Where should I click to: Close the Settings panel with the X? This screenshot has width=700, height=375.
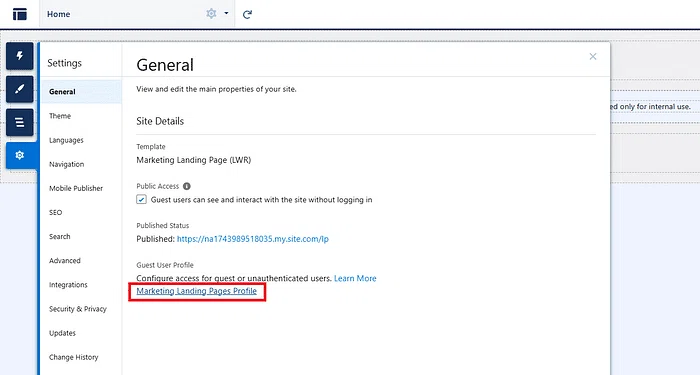click(x=593, y=56)
